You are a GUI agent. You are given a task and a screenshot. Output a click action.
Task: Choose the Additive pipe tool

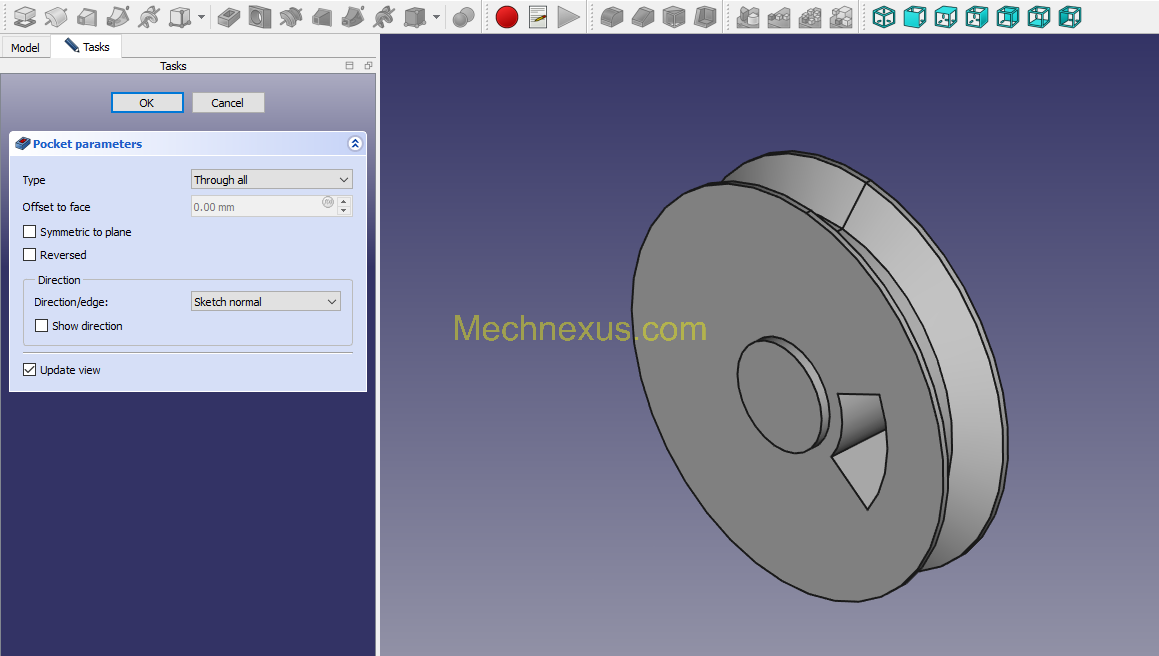coord(118,16)
